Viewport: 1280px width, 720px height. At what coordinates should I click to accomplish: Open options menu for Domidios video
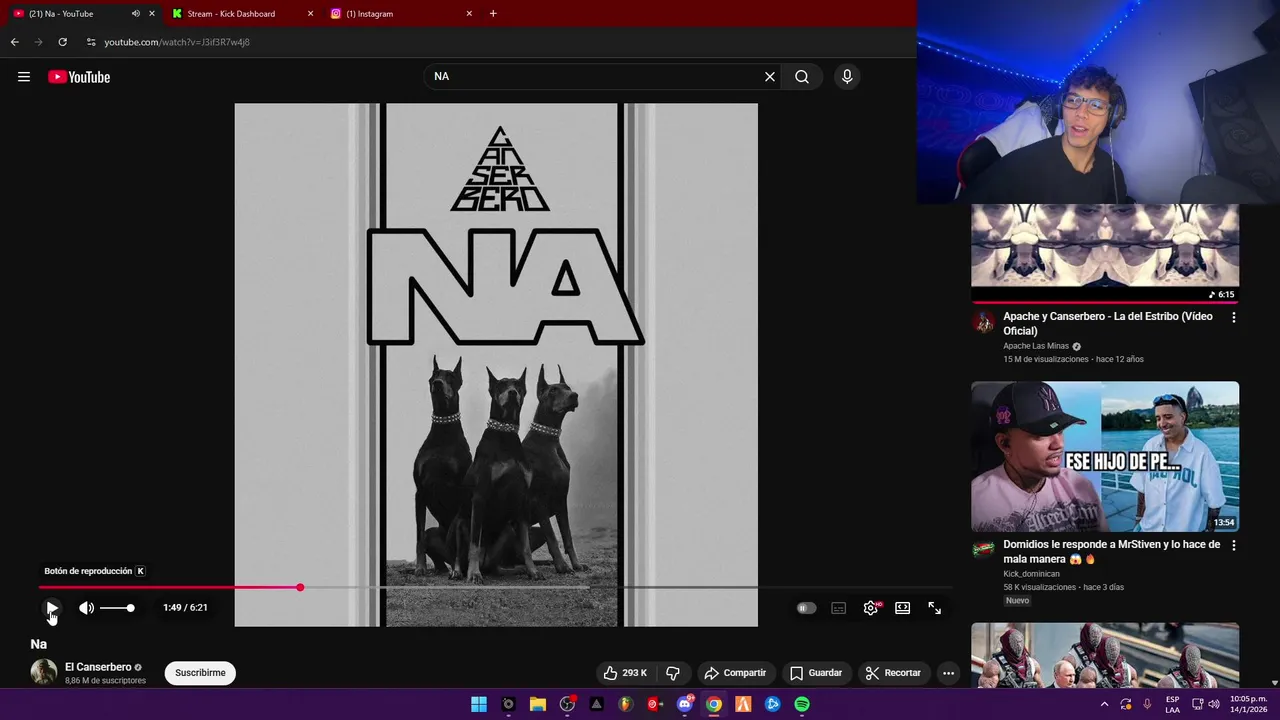pos(1233,545)
